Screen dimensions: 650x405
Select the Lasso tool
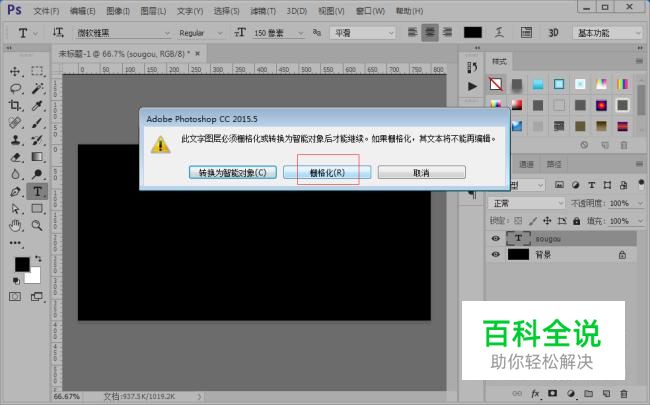pyautogui.click(x=15, y=88)
